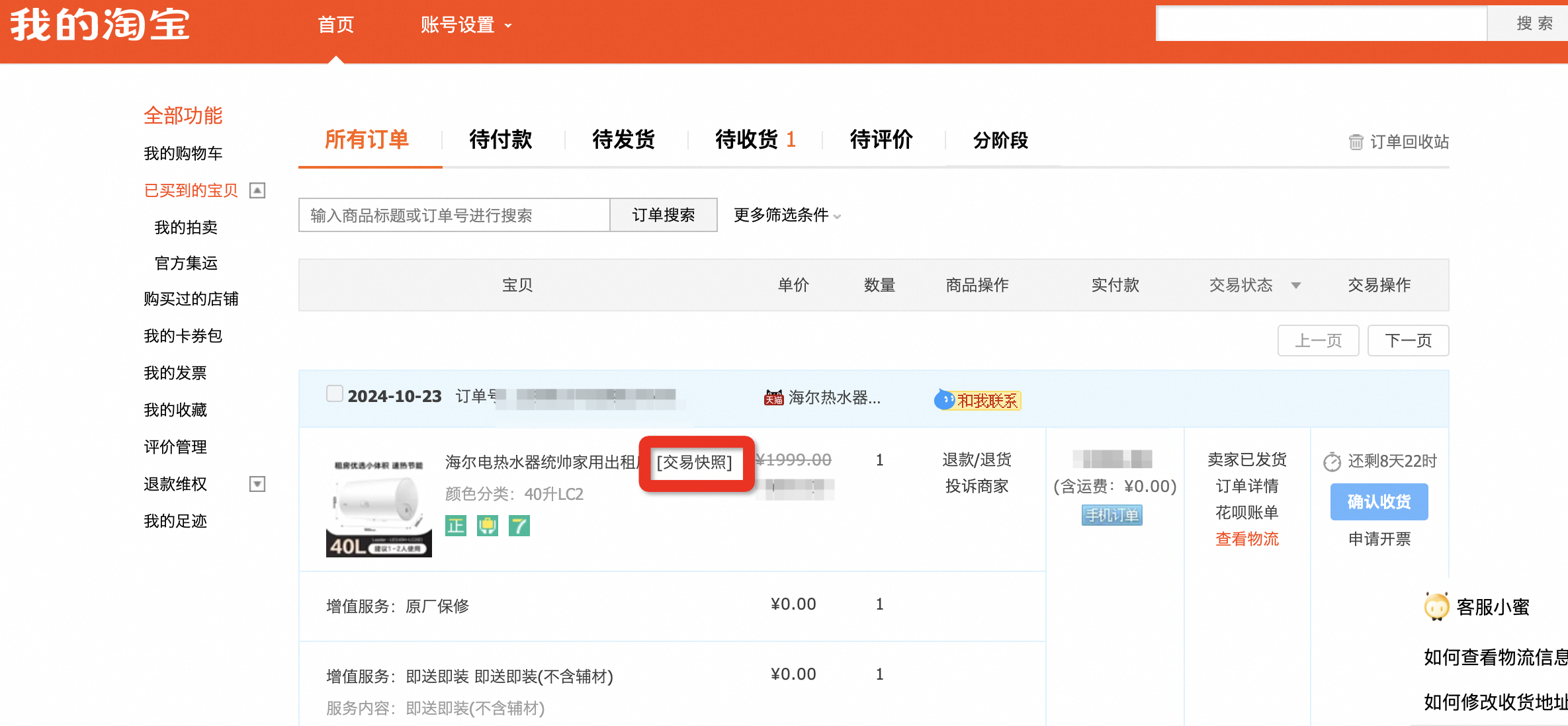Open 我的发票 in the sidebar

tap(175, 374)
